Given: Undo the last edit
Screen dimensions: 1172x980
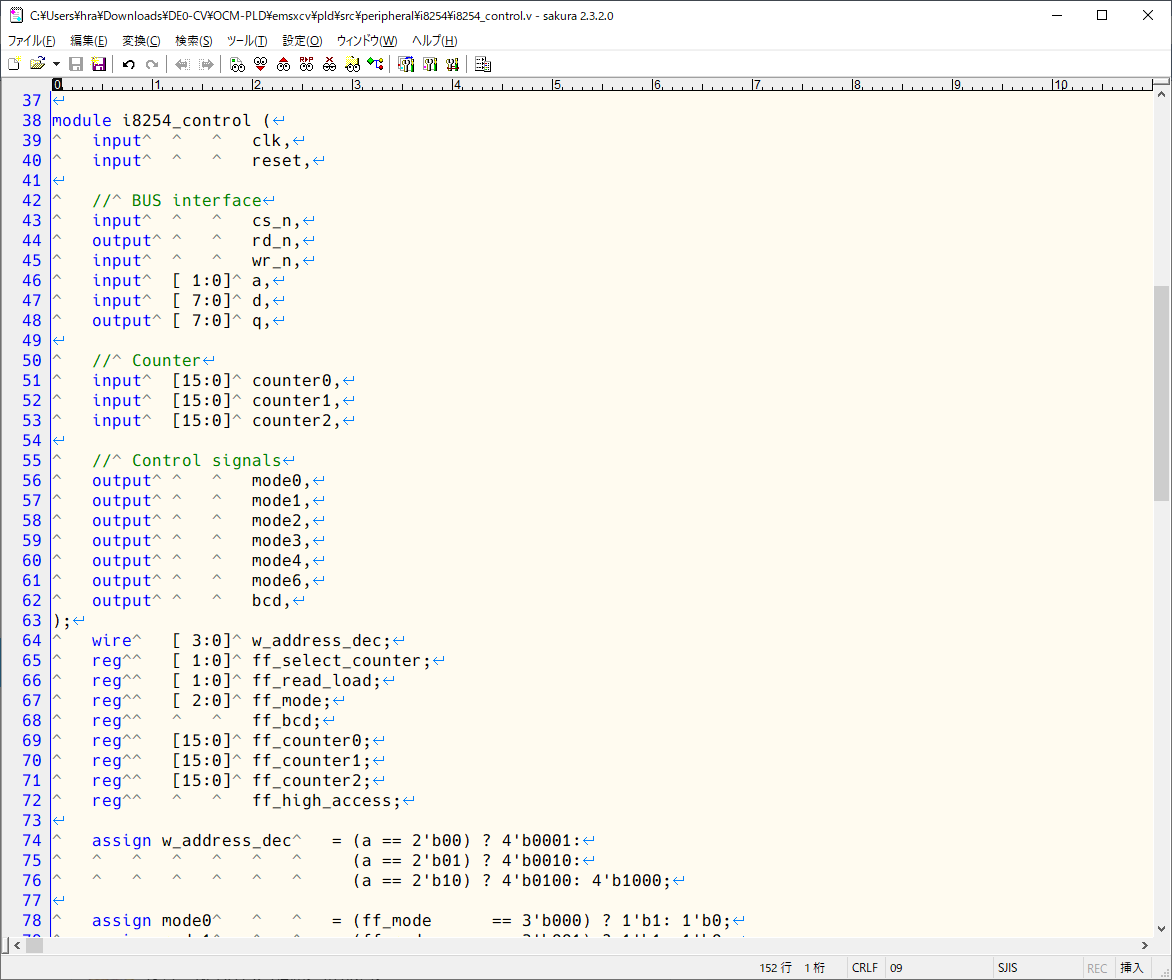Looking at the screenshot, I should point(129,64).
